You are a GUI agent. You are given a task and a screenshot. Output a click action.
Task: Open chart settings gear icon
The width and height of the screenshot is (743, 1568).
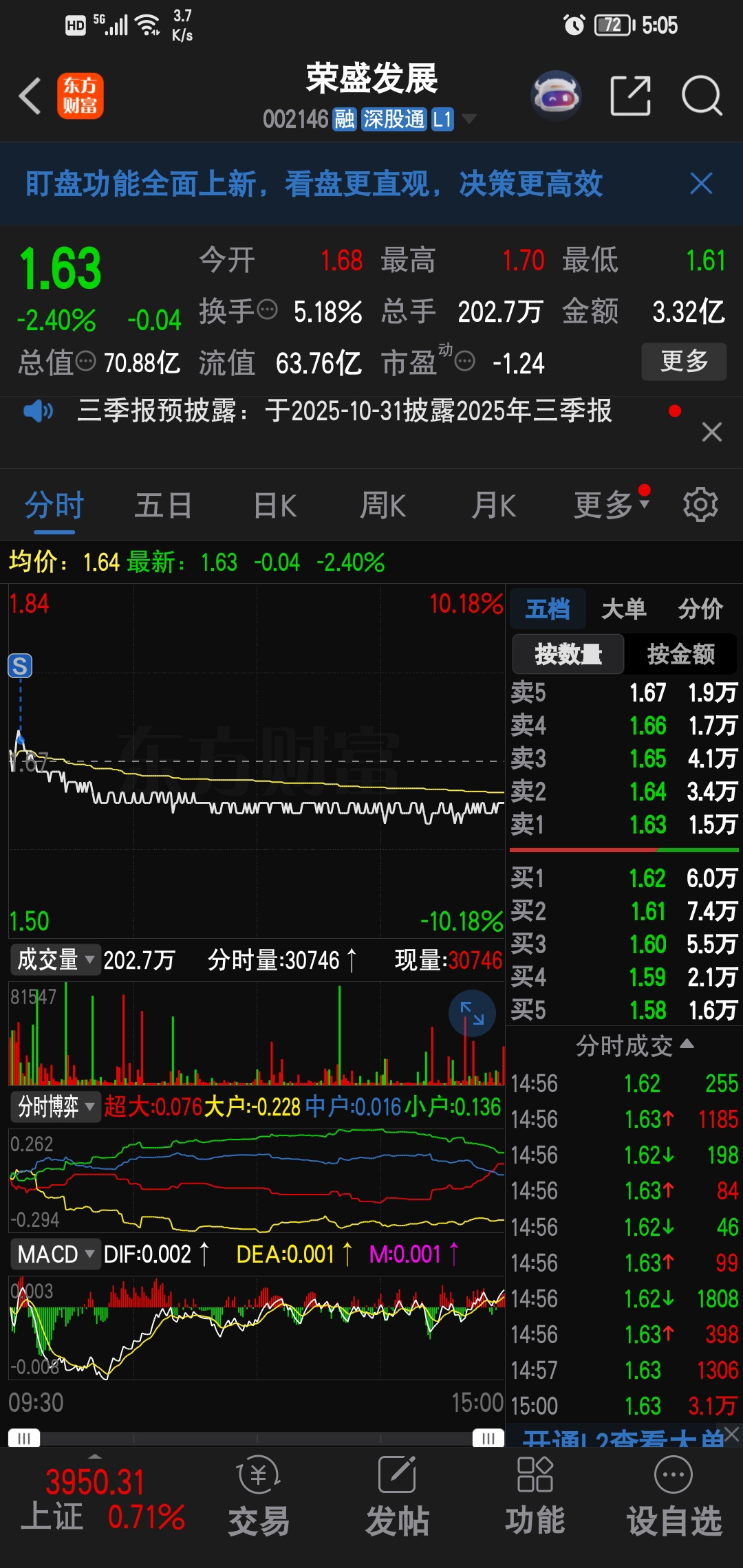[x=700, y=505]
